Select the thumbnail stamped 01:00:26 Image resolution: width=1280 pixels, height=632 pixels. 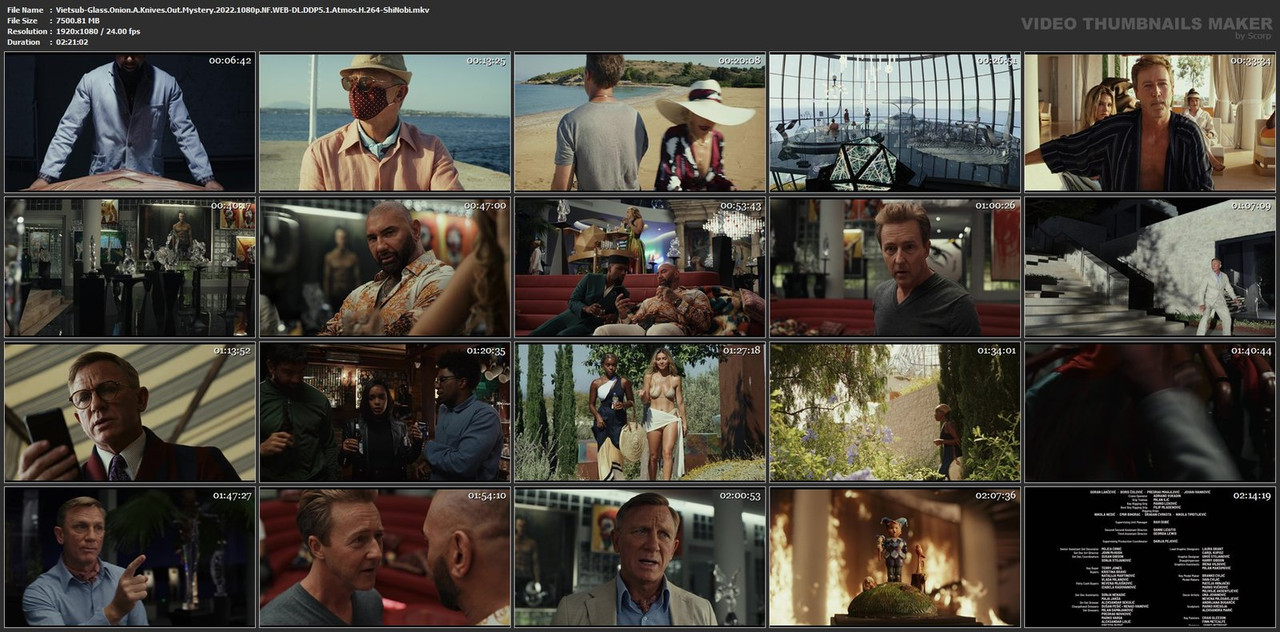pos(895,267)
